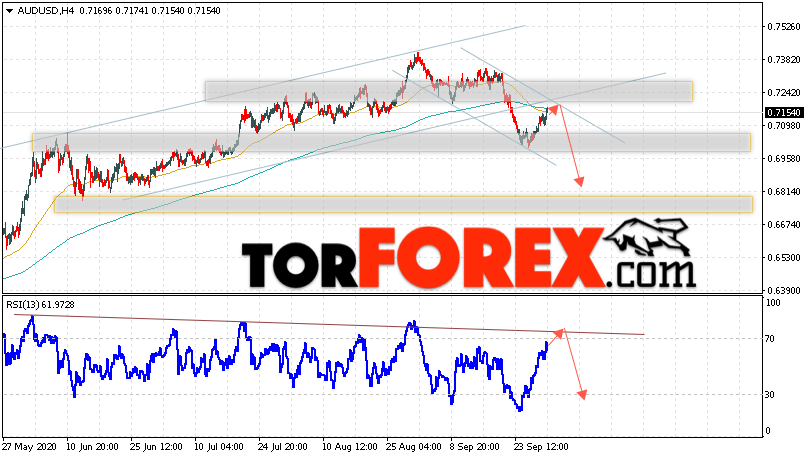Click the 25 Aug 04:00 time label
808x458 pixels.
coord(413,447)
